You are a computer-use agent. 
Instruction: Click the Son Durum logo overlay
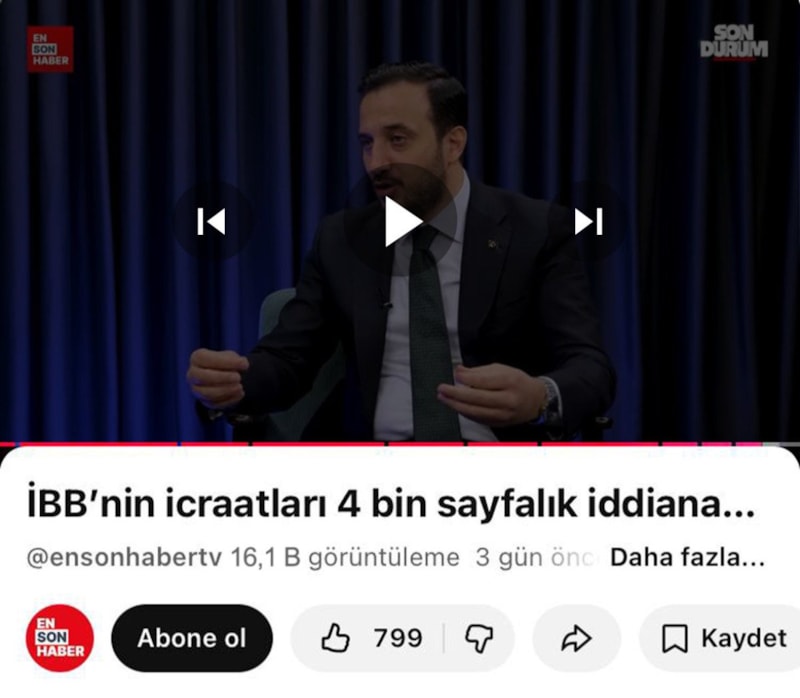734,43
